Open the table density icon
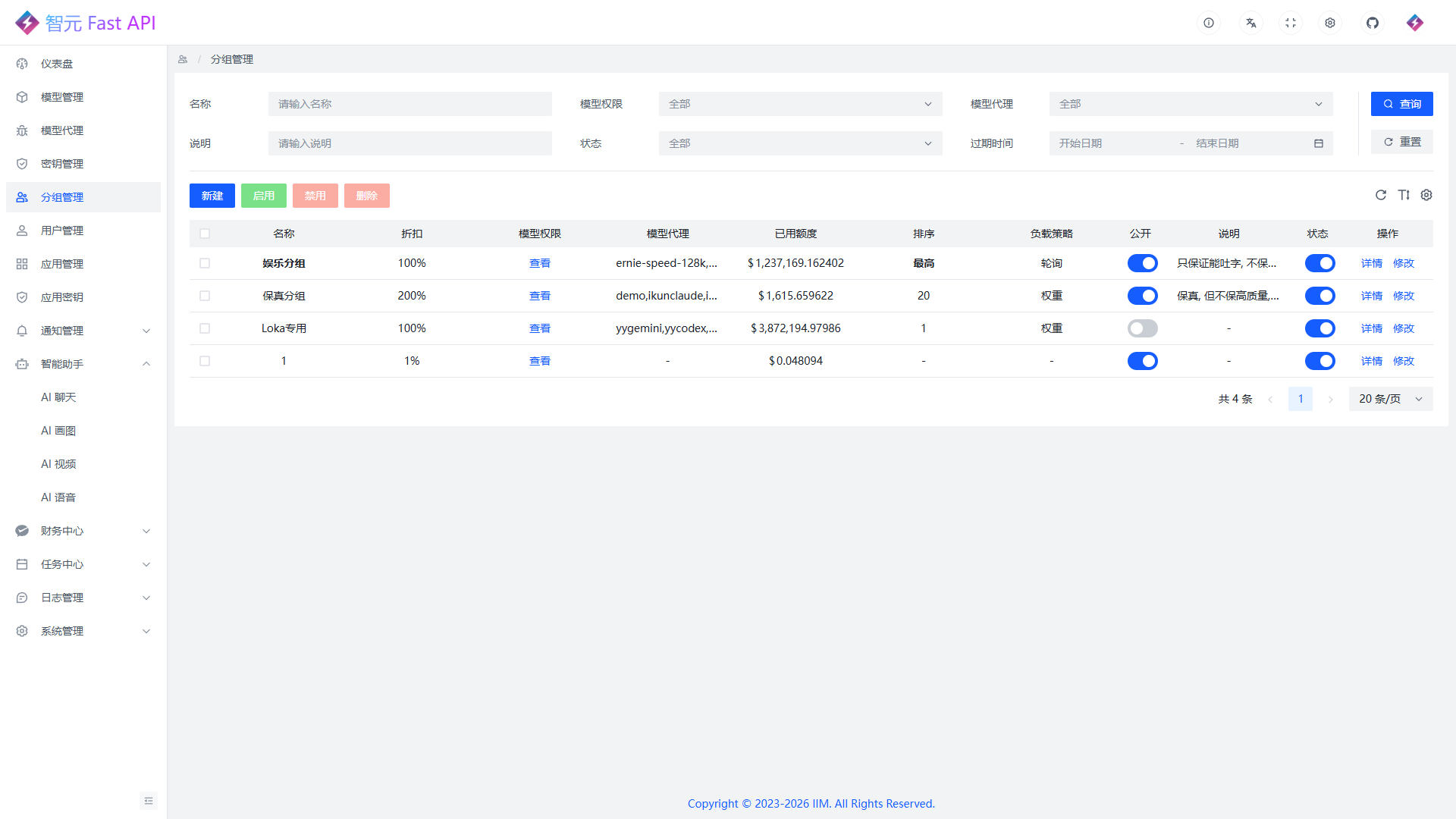The image size is (1456, 819). pyautogui.click(x=1404, y=195)
